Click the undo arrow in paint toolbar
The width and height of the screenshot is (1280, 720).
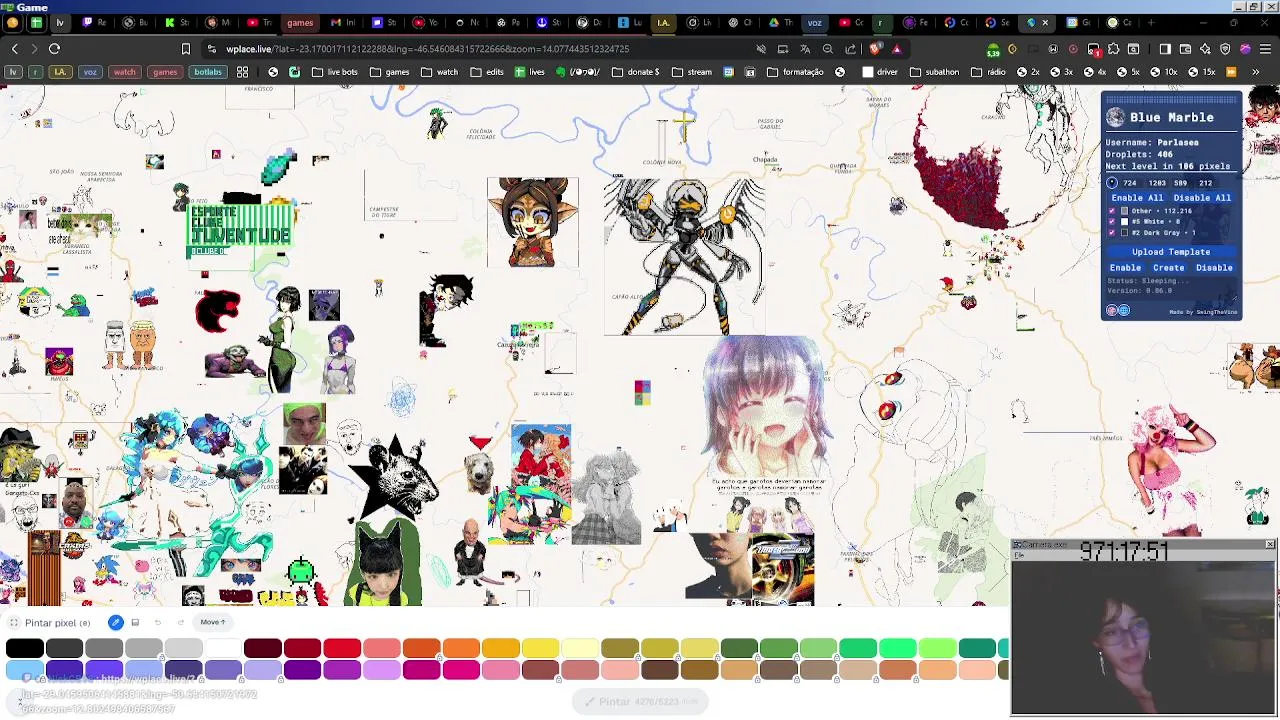[157, 623]
